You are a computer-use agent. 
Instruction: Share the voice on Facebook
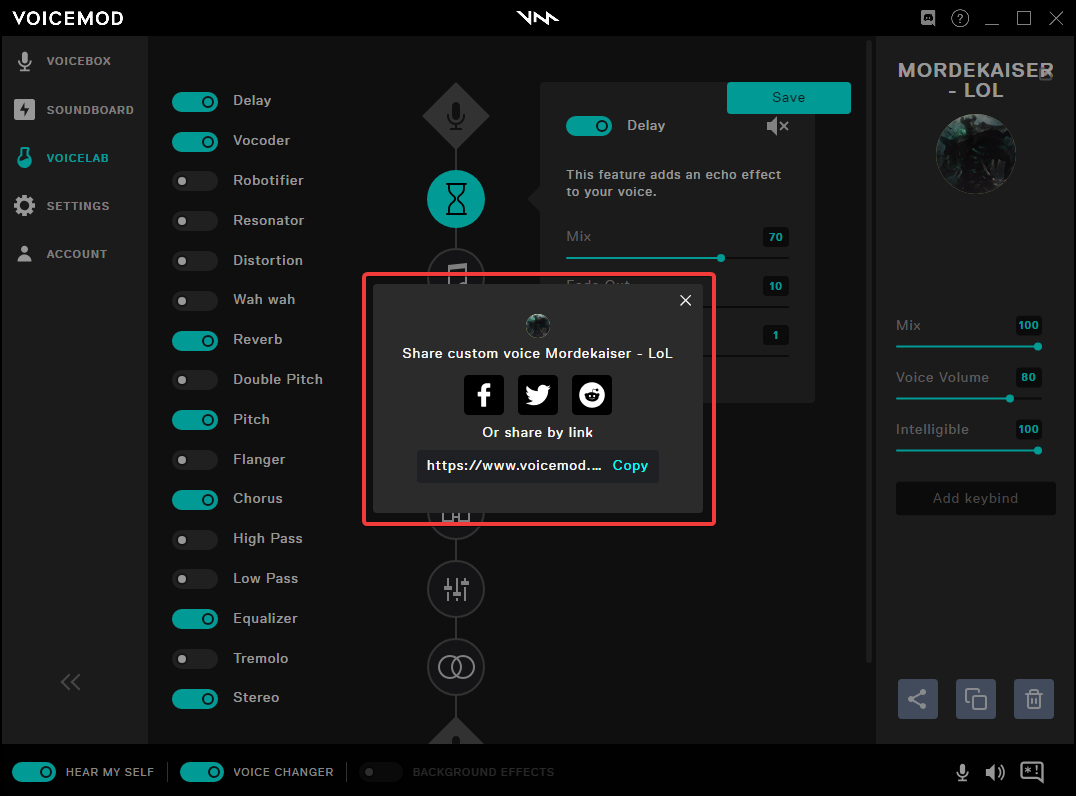click(484, 395)
